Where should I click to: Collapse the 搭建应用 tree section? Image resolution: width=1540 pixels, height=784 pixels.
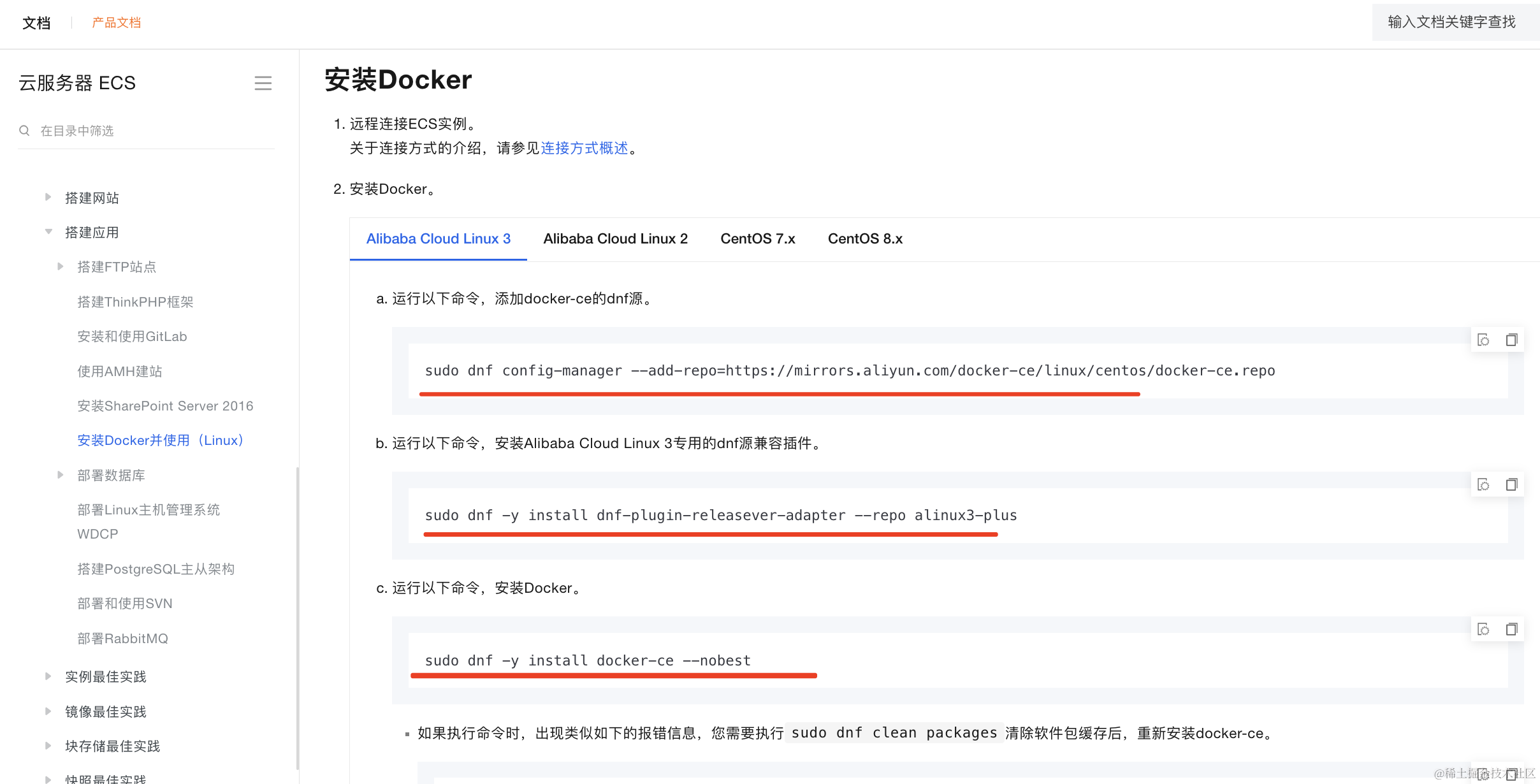pos(48,232)
